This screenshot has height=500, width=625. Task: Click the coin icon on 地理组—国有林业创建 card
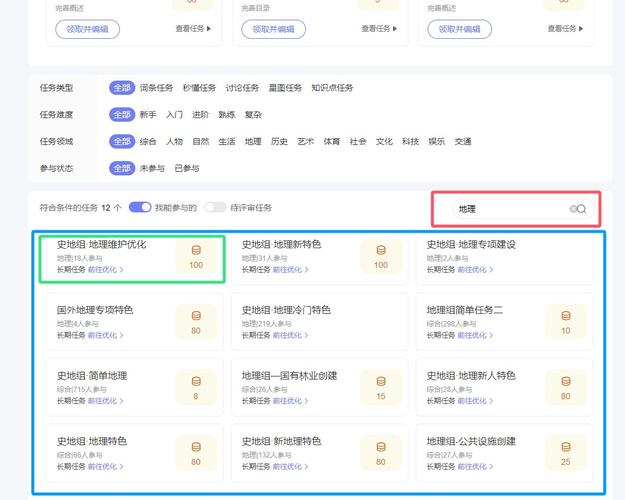(x=381, y=382)
